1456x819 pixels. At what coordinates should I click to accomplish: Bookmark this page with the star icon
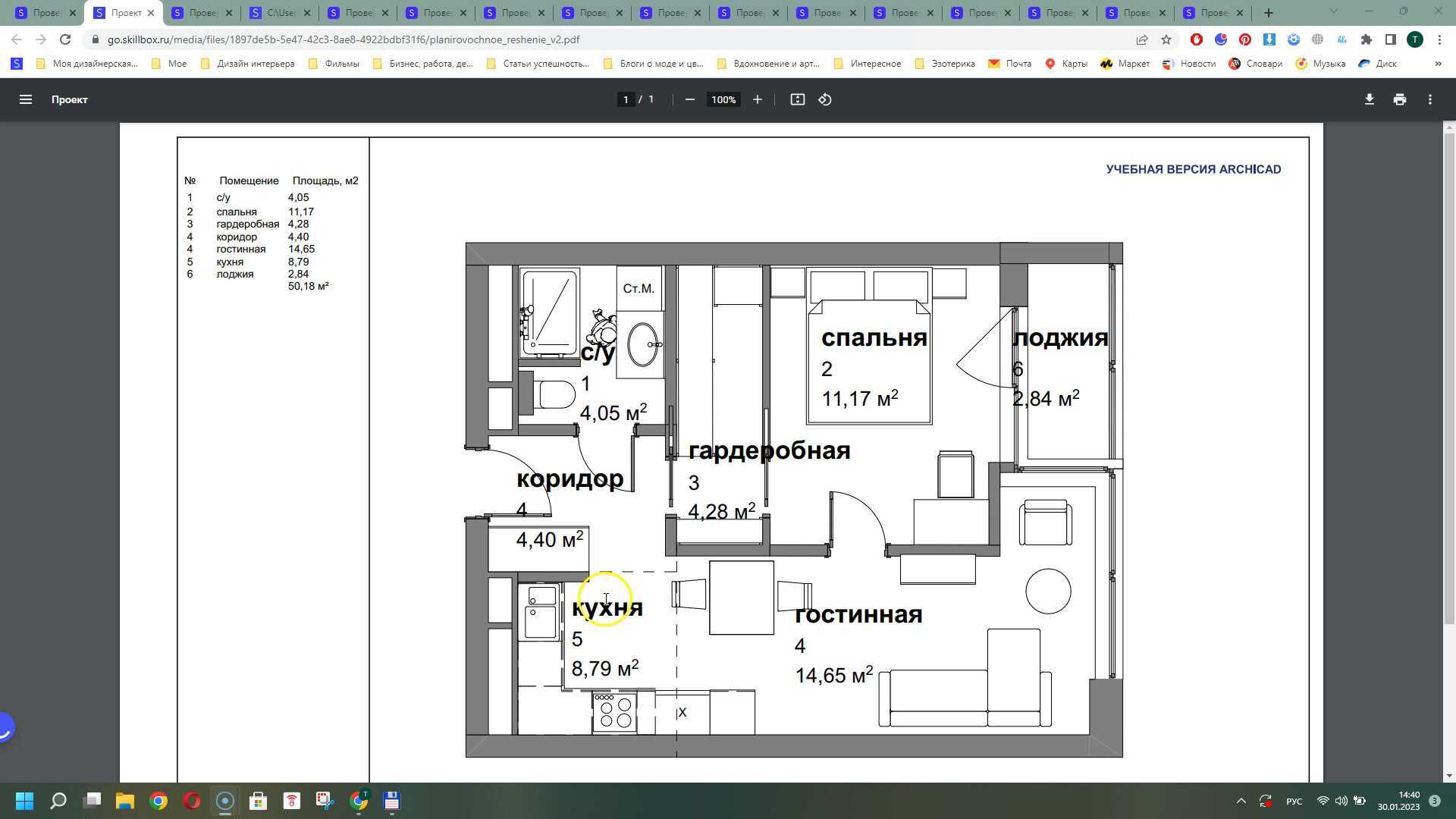[x=1166, y=39]
